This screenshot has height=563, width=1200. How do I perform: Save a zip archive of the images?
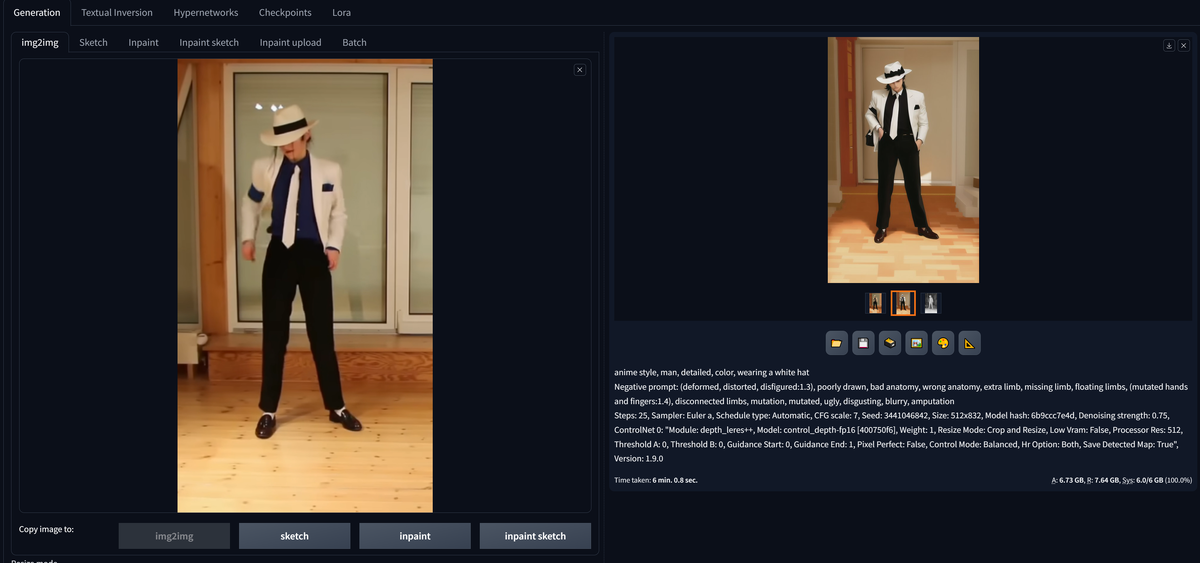click(889, 343)
